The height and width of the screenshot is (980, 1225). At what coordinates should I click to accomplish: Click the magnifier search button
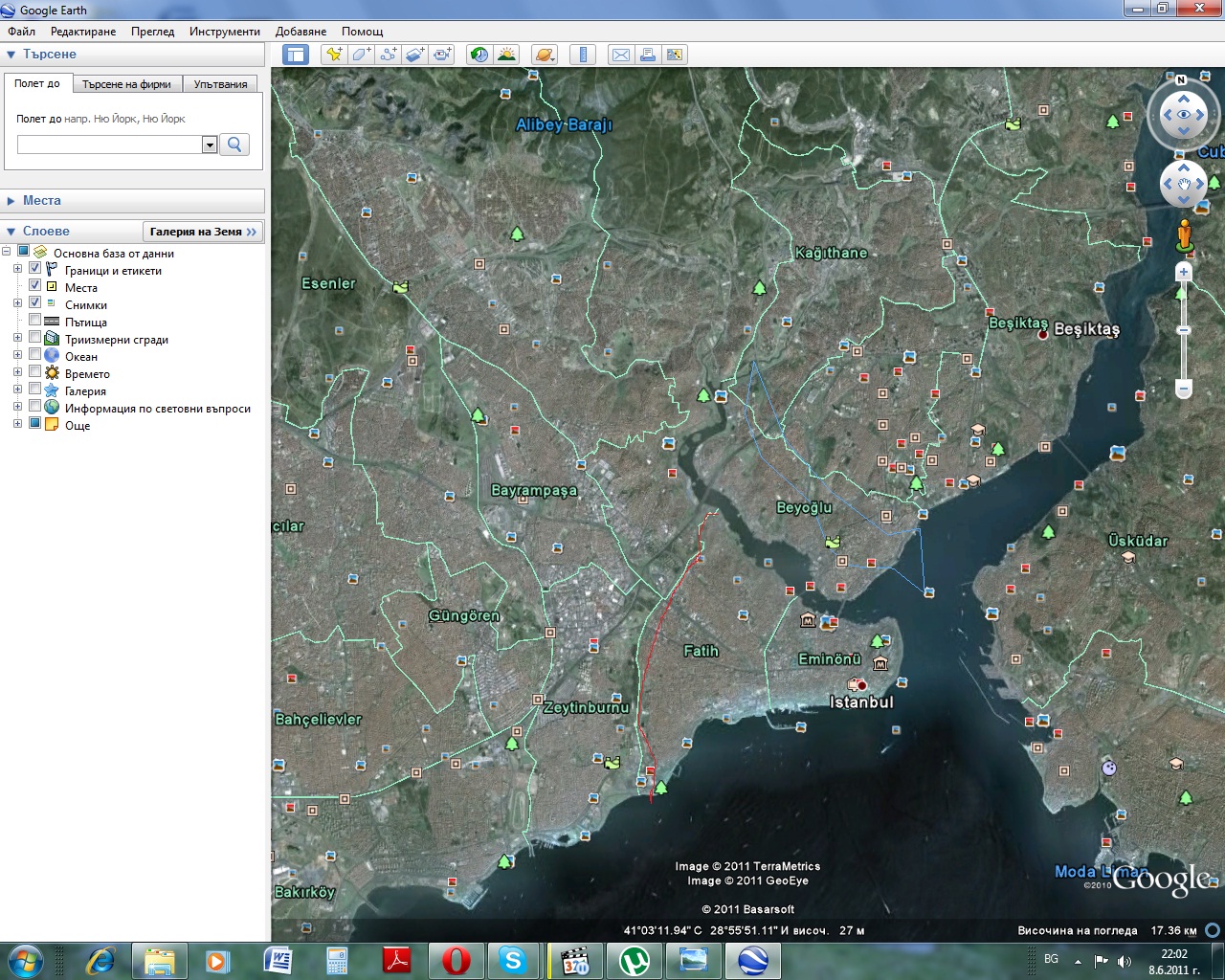click(x=234, y=145)
